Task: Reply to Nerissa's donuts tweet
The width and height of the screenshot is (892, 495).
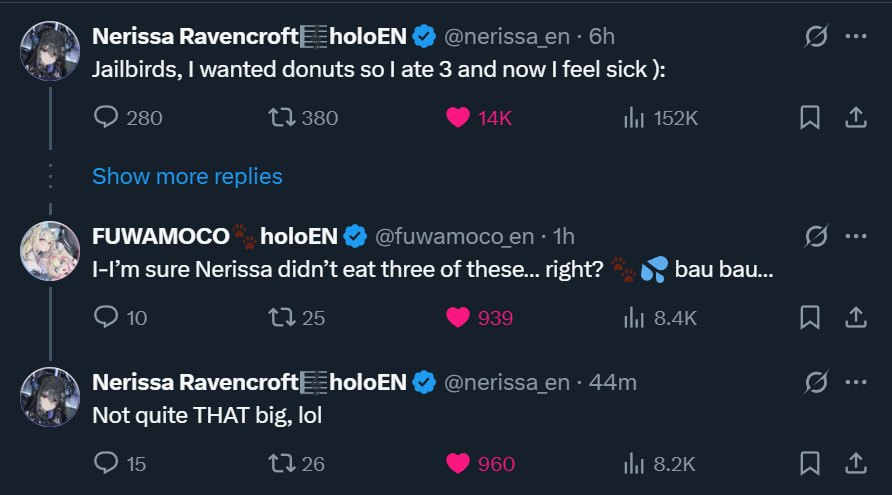Action: point(107,118)
